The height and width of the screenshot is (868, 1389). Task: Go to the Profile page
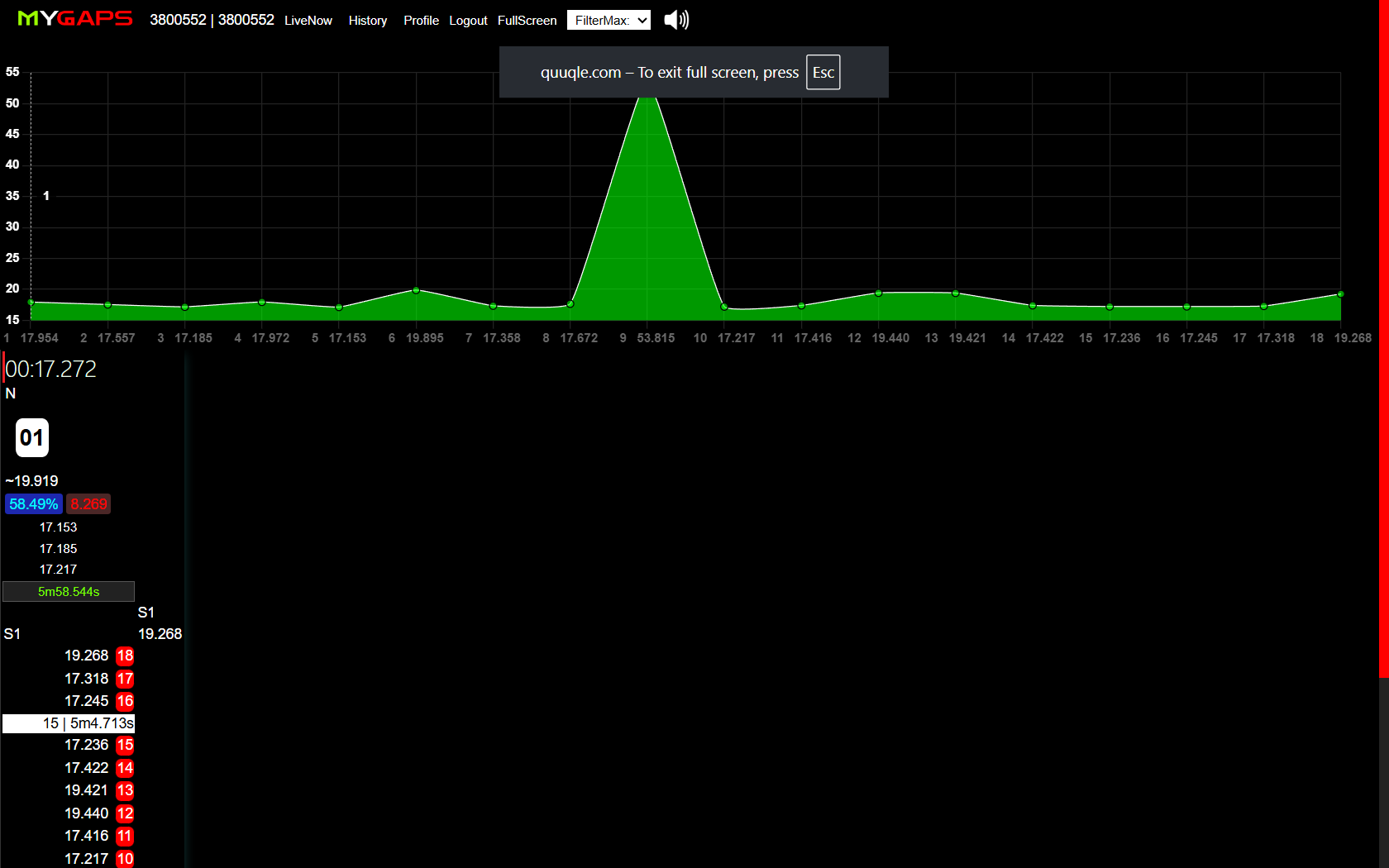[421, 21]
